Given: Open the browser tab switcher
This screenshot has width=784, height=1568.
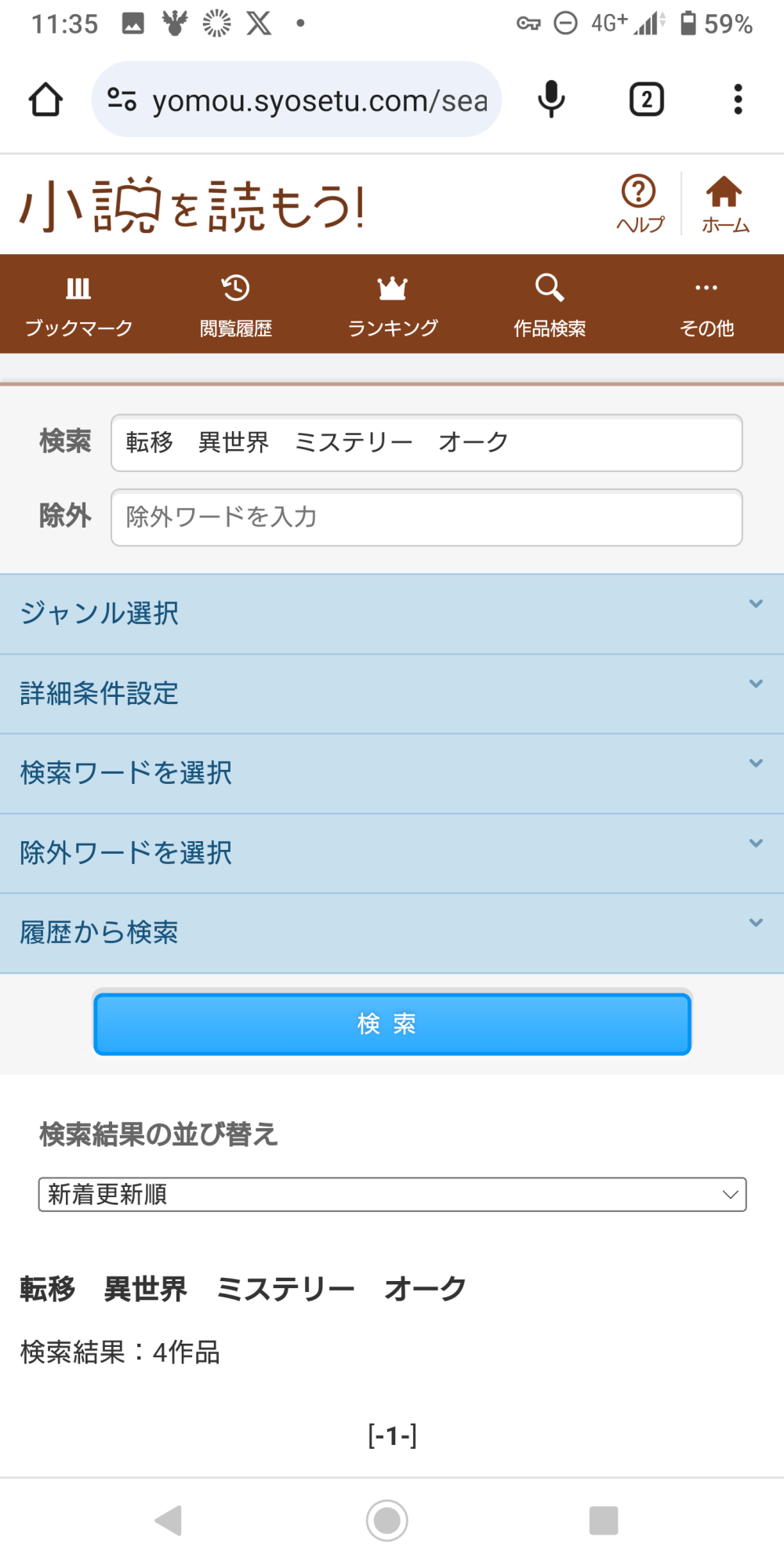Looking at the screenshot, I should (x=646, y=100).
